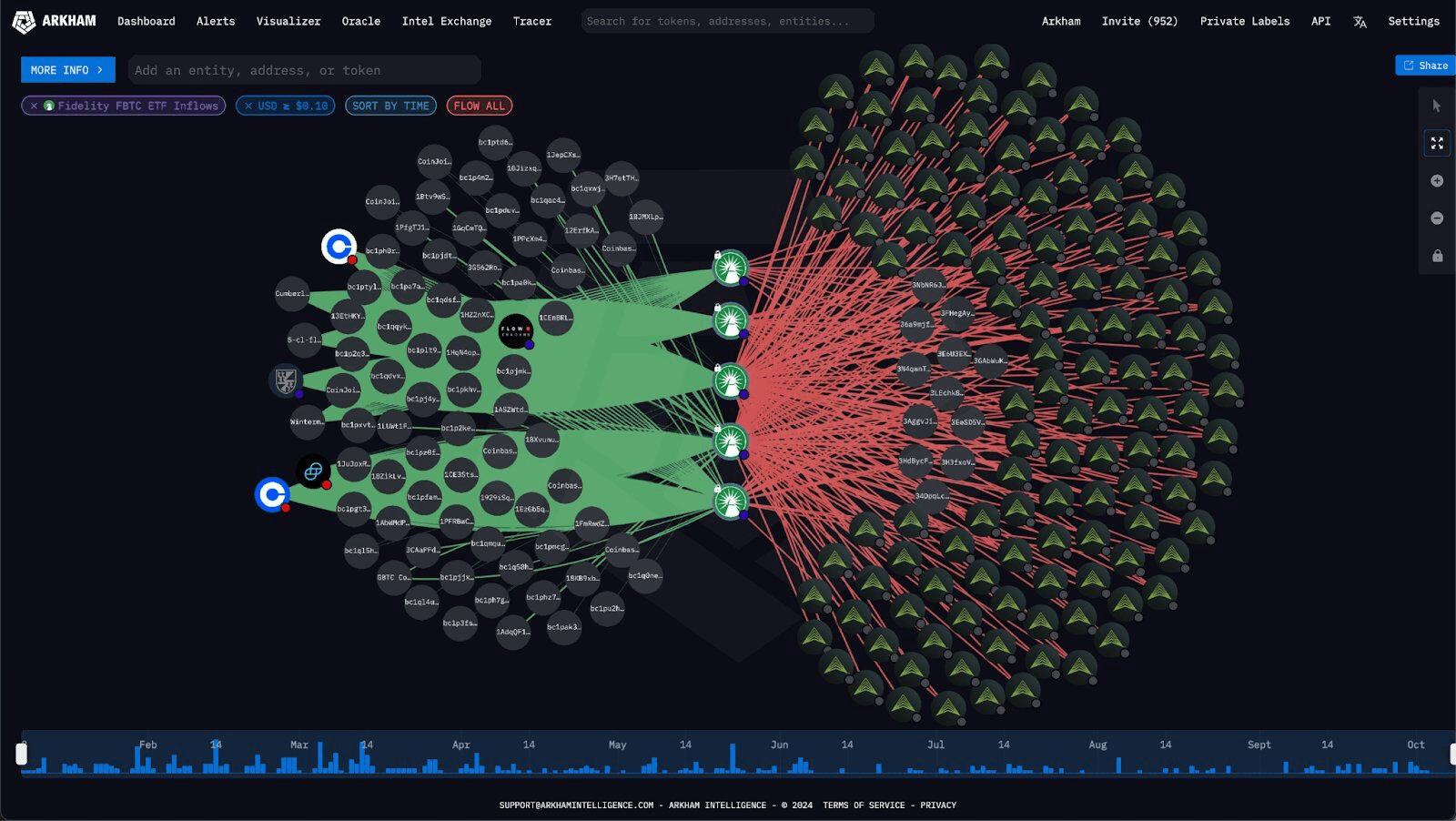Click the Share button
This screenshot has height=821, width=1456.
coord(1425,66)
